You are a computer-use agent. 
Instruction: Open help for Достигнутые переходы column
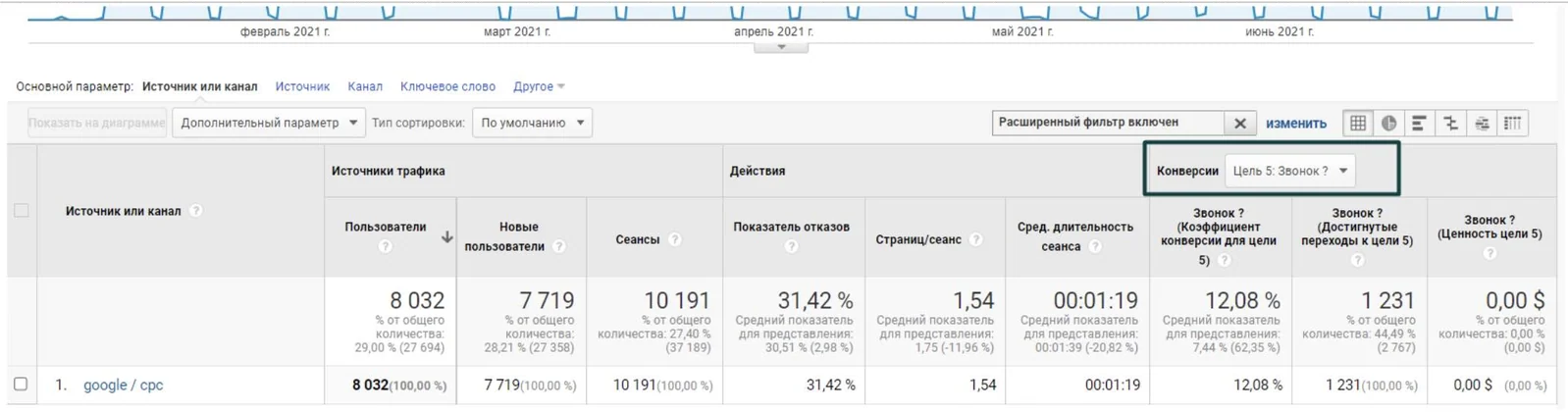(x=1357, y=260)
